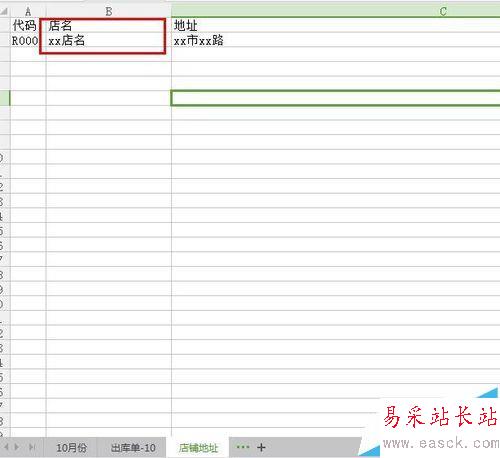Click the cell containing xx店名

click(109, 40)
